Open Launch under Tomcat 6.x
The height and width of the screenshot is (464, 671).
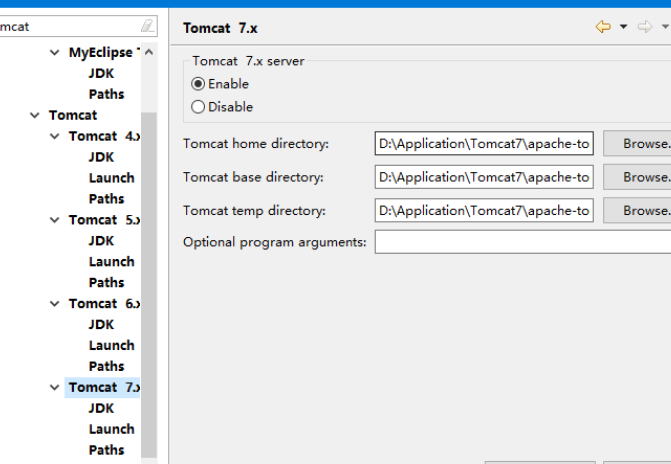pos(112,345)
